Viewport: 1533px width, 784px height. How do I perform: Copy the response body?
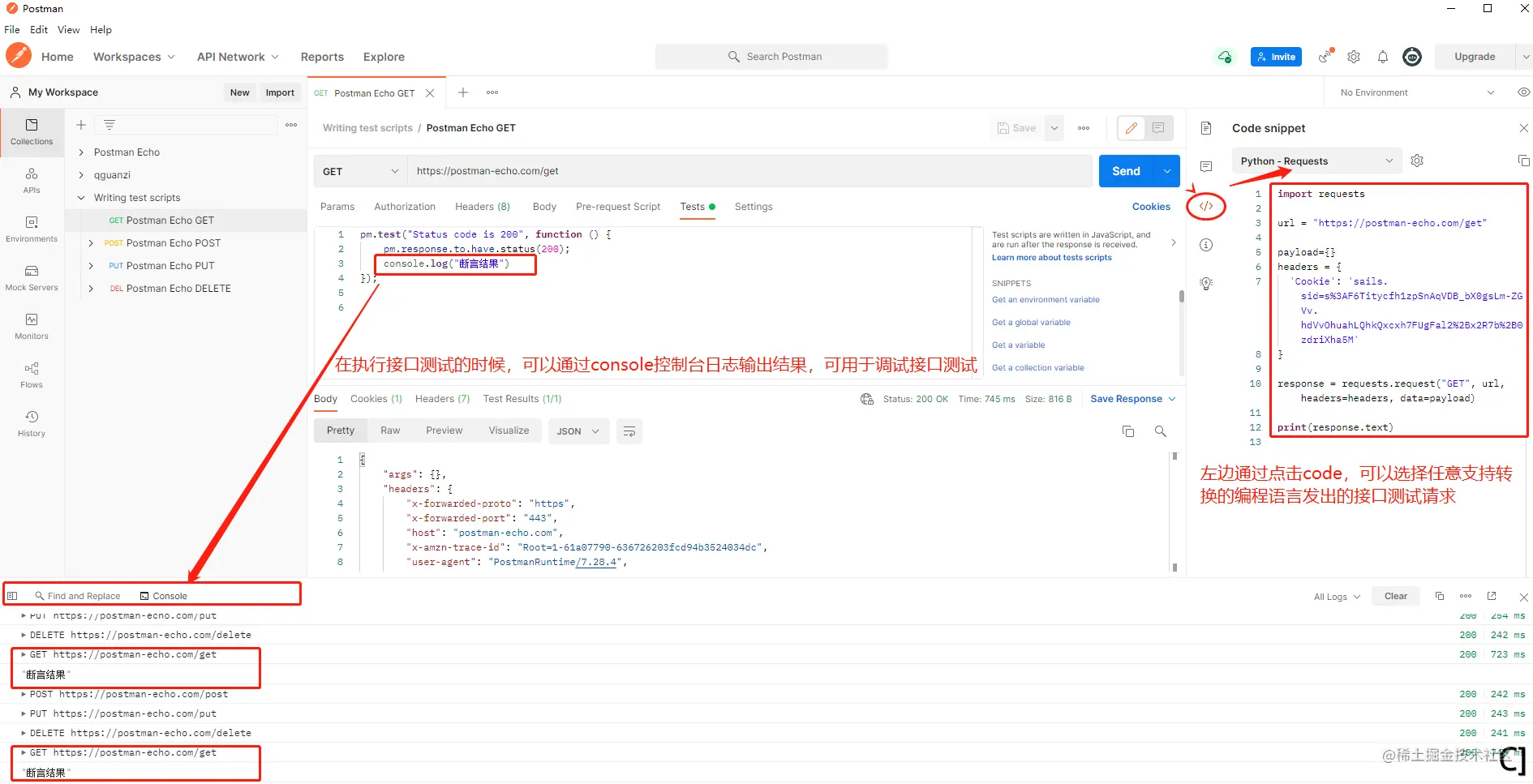tap(1128, 431)
